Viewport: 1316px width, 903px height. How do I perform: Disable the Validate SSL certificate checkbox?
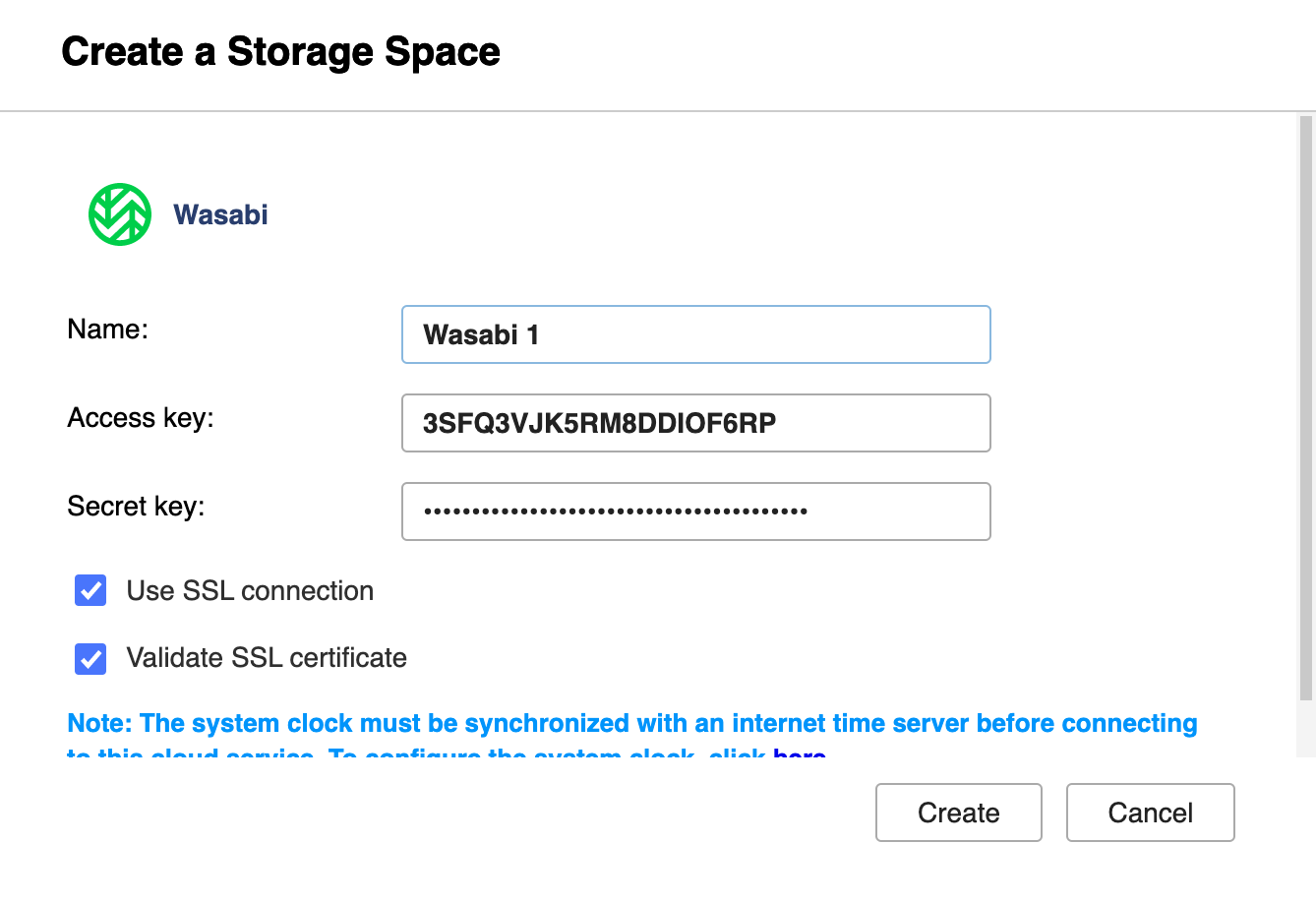pyautogui.click(x=90, y=658)
